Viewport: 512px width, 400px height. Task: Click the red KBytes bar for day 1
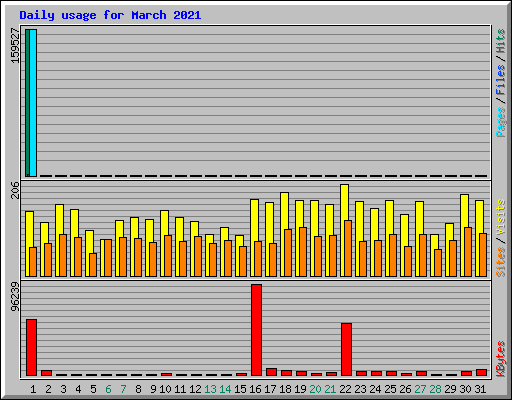click(x=31, y=347)
